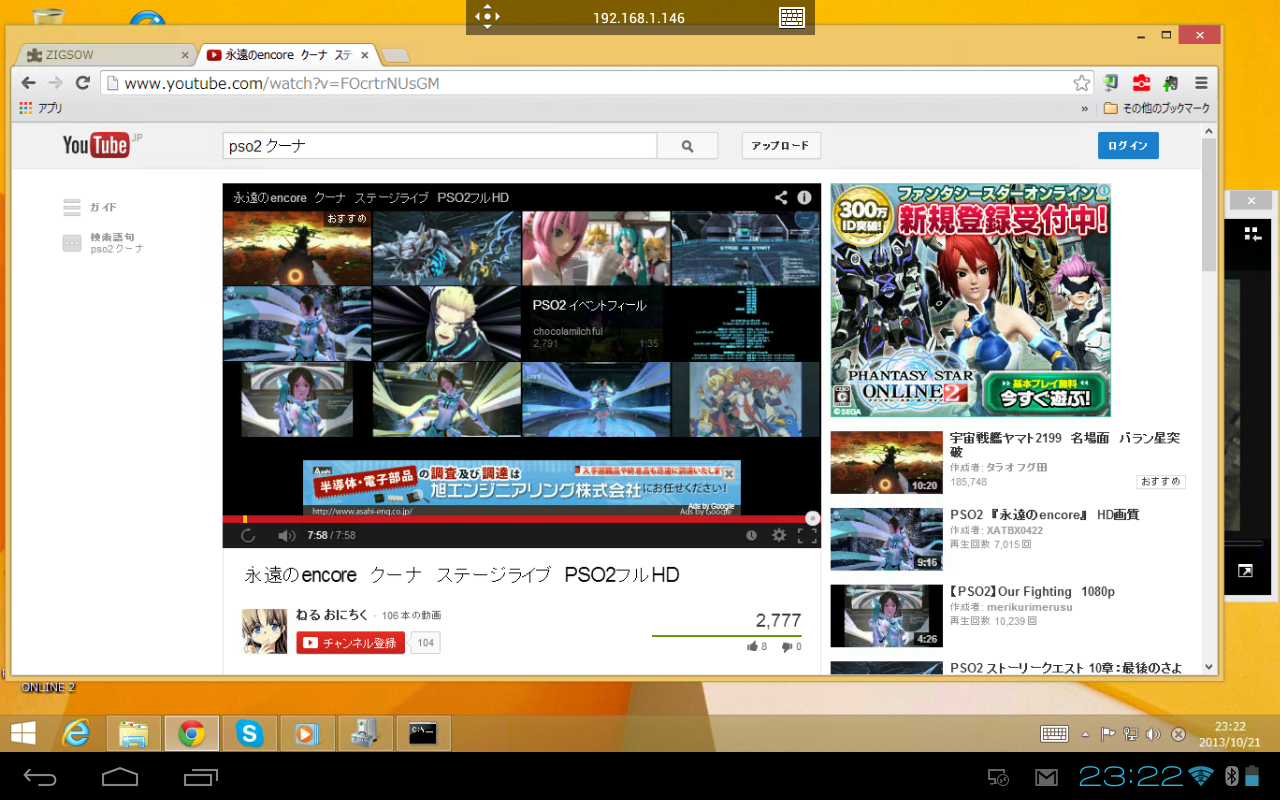Mute the video with the speaker icon
The width and height of the screenshot is (1280, 800).
[x=286, y=535]
